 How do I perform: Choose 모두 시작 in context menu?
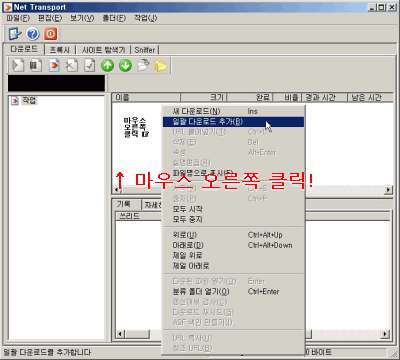[x=233, y=209]
